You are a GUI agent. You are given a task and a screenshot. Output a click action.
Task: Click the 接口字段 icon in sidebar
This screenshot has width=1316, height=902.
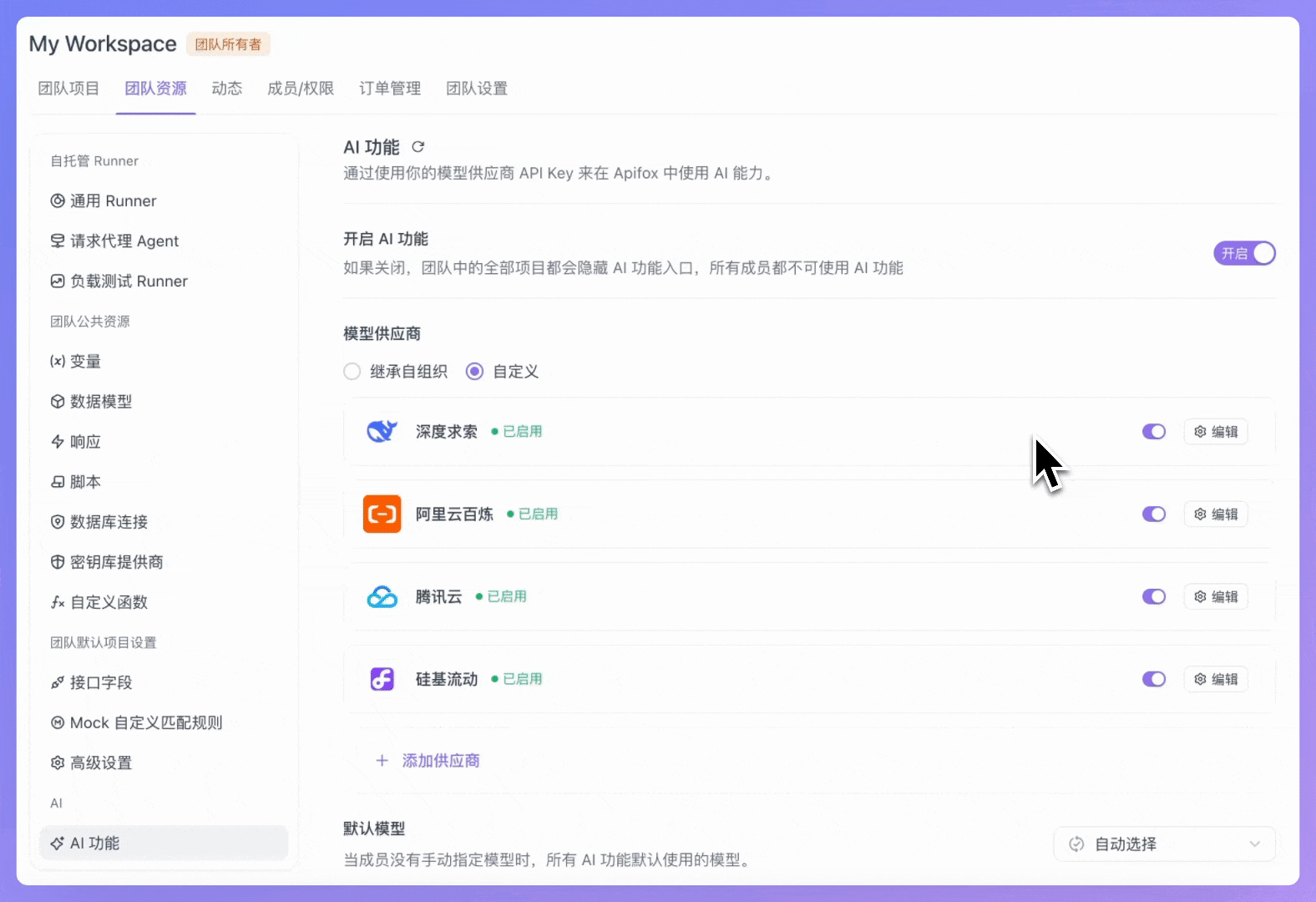(58, 682)
